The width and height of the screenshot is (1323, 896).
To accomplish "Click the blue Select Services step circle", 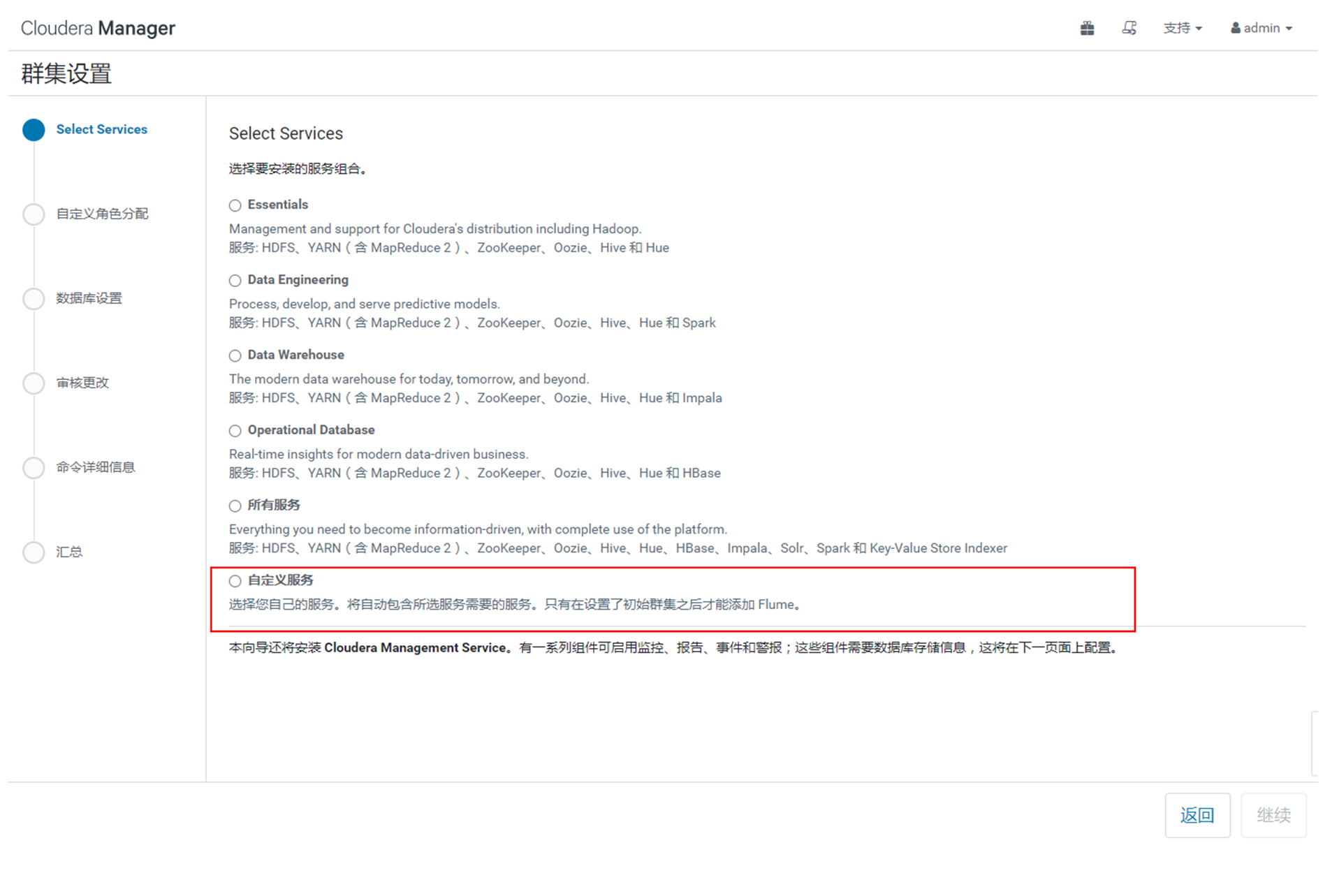I will pos(34,130).
